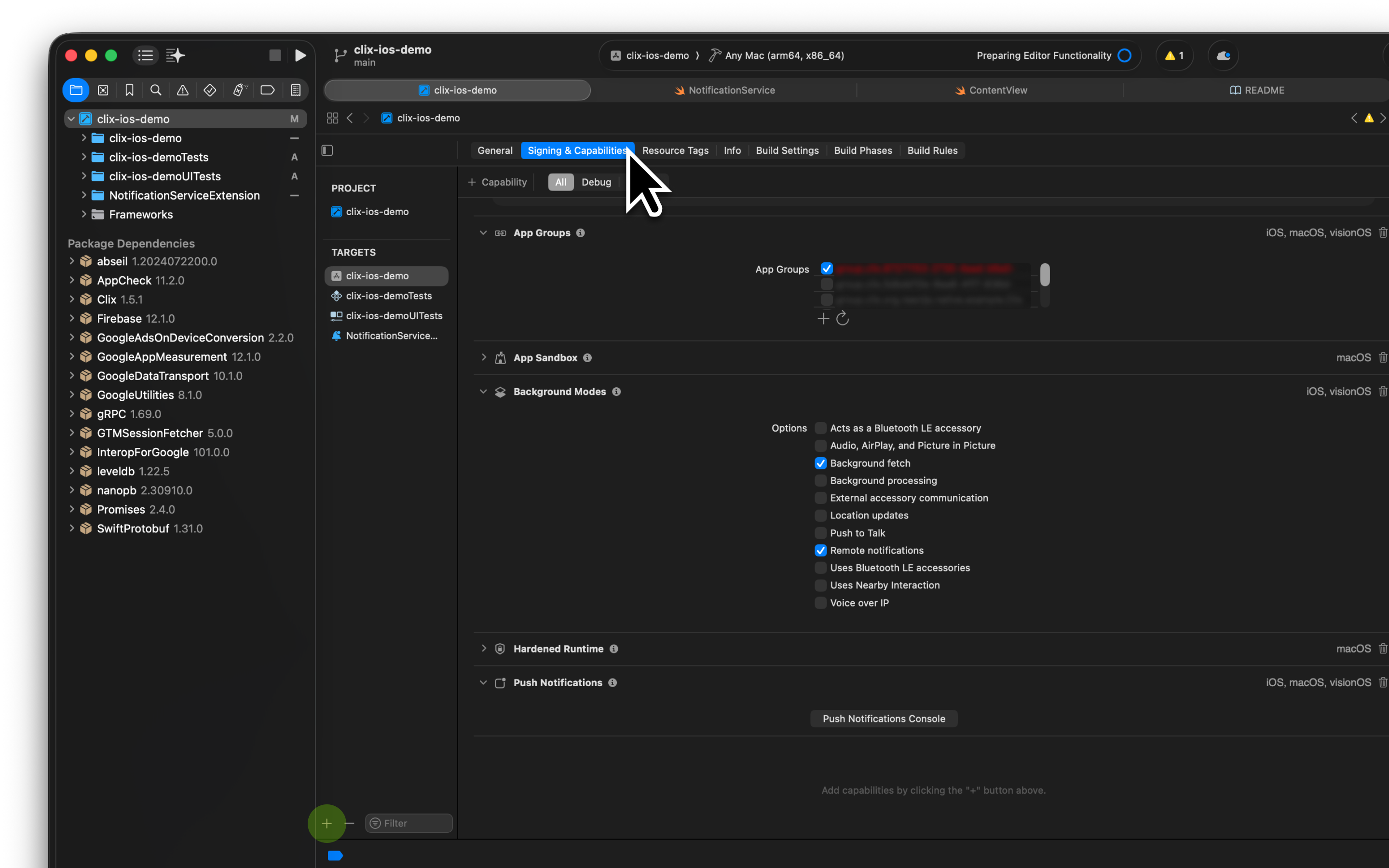1389x868 pixels.
Task: Open the cloud status icon in toolbar
Action: click(1223, 55)
